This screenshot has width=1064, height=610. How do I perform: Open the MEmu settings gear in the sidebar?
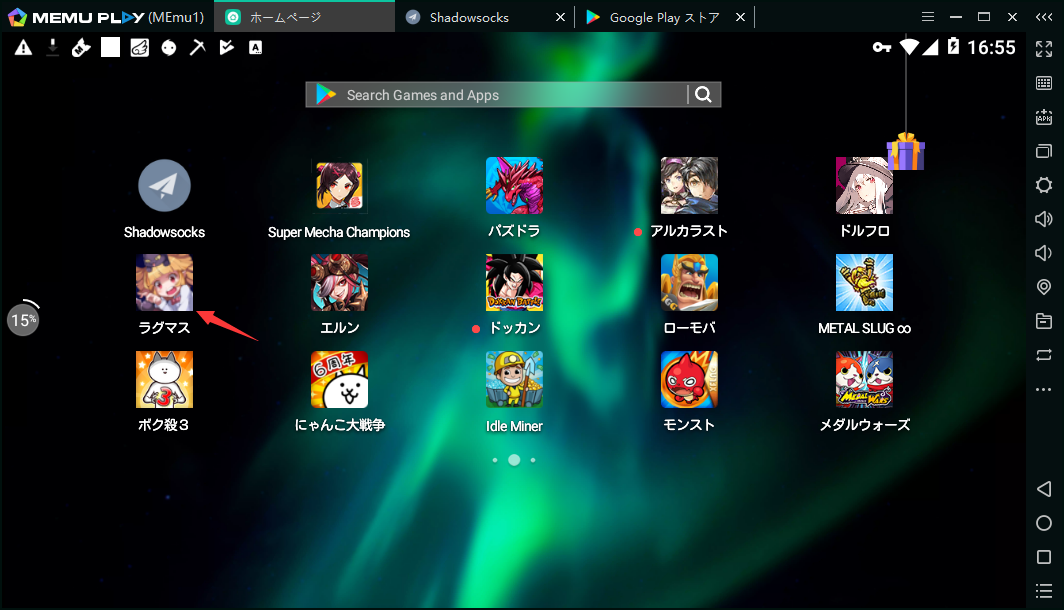(x=1044, y=185)
